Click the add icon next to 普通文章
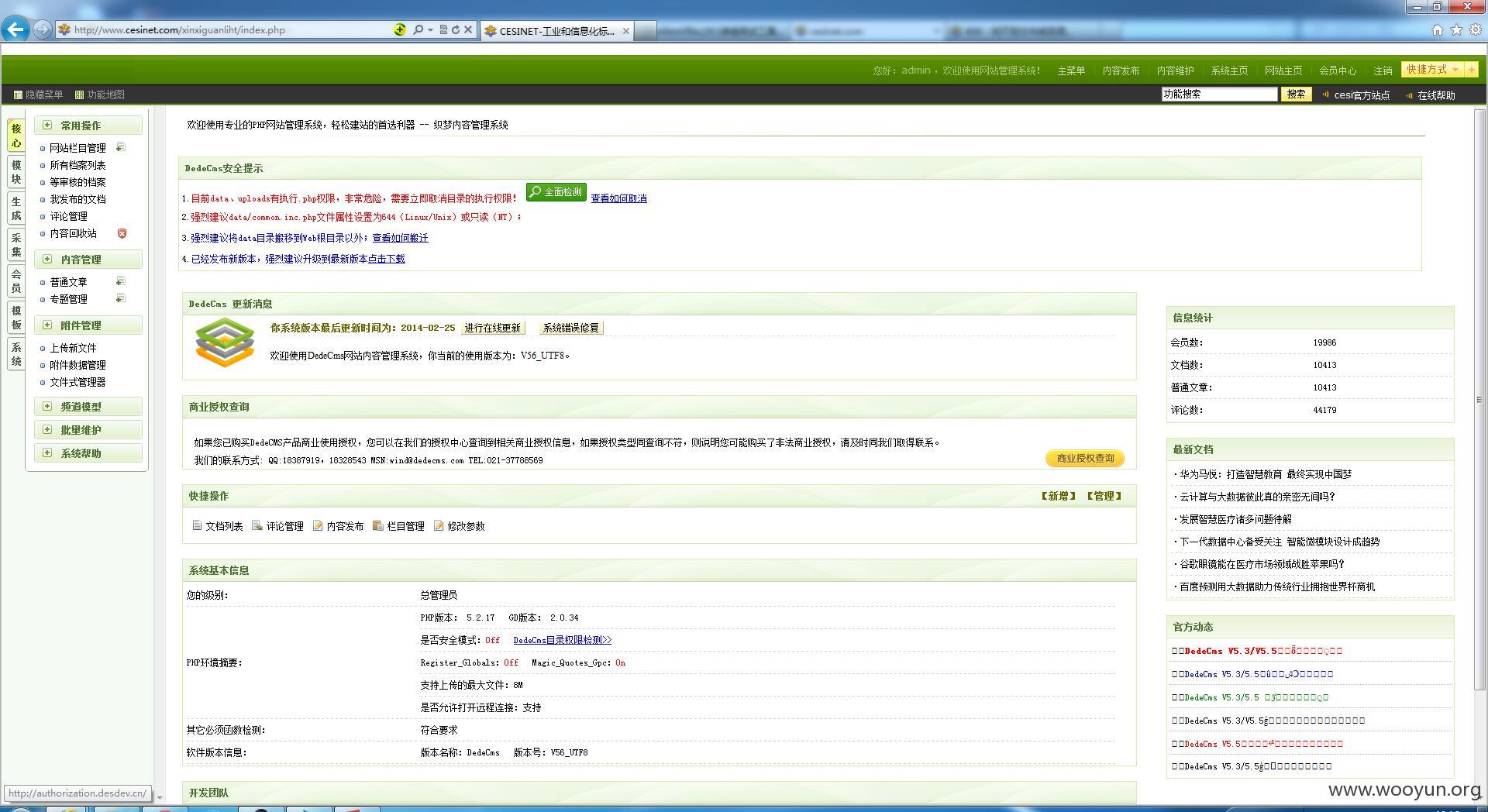The width and height of the screenshot is (1488, 812). pos(120,281)
